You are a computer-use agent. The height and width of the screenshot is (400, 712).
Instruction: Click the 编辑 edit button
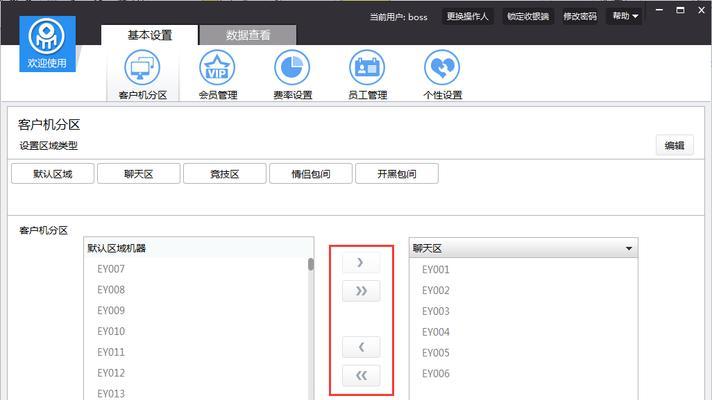tap(674, 145)
